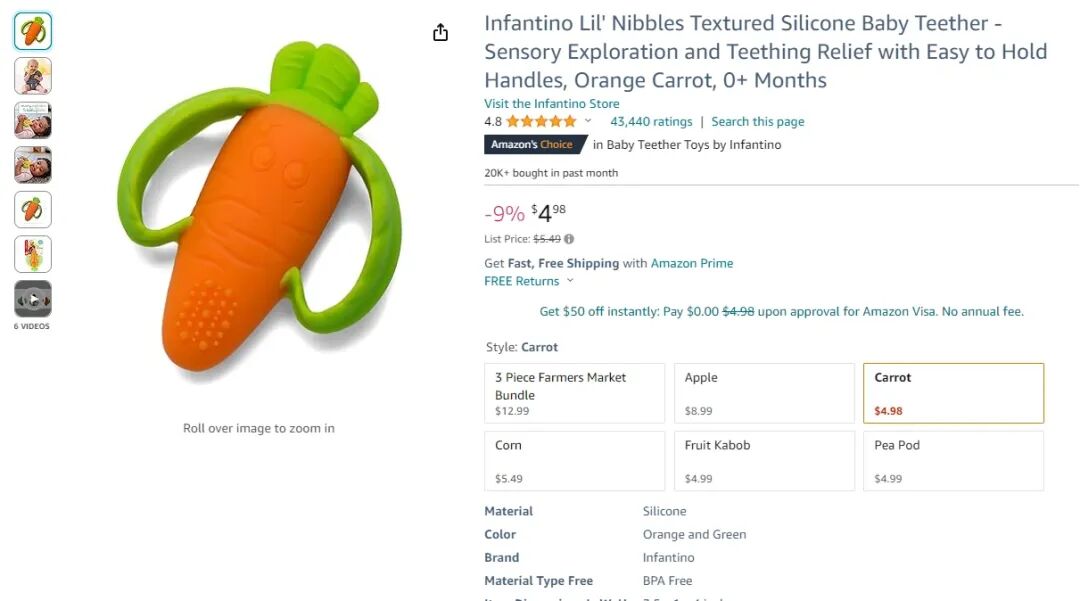
Task: Click the main carrot teether product image
Action: (258, 210)
